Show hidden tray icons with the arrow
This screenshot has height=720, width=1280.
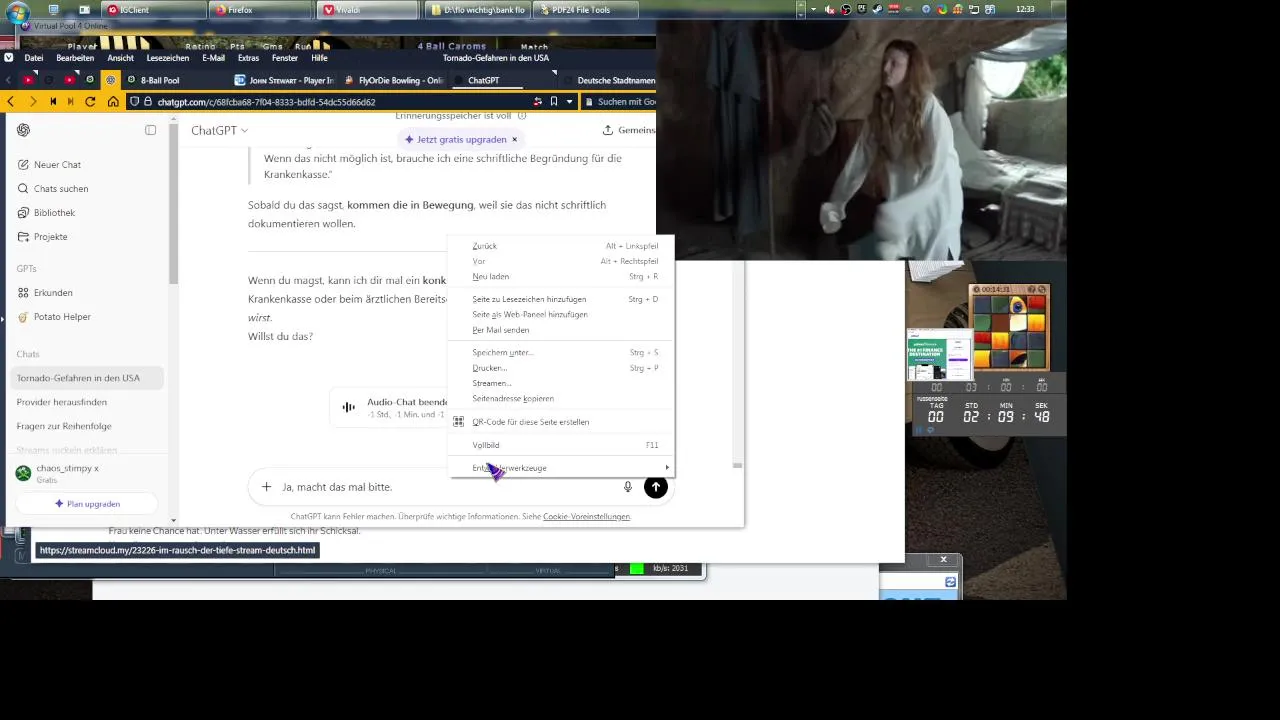coord(814,10)
